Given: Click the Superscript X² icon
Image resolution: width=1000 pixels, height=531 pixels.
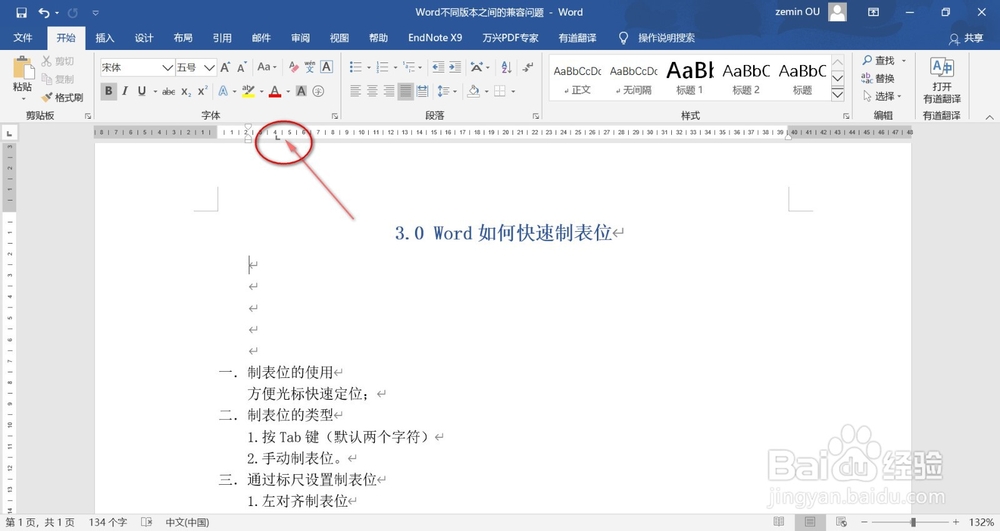Looking at the screenshot, I should point(202,92).
